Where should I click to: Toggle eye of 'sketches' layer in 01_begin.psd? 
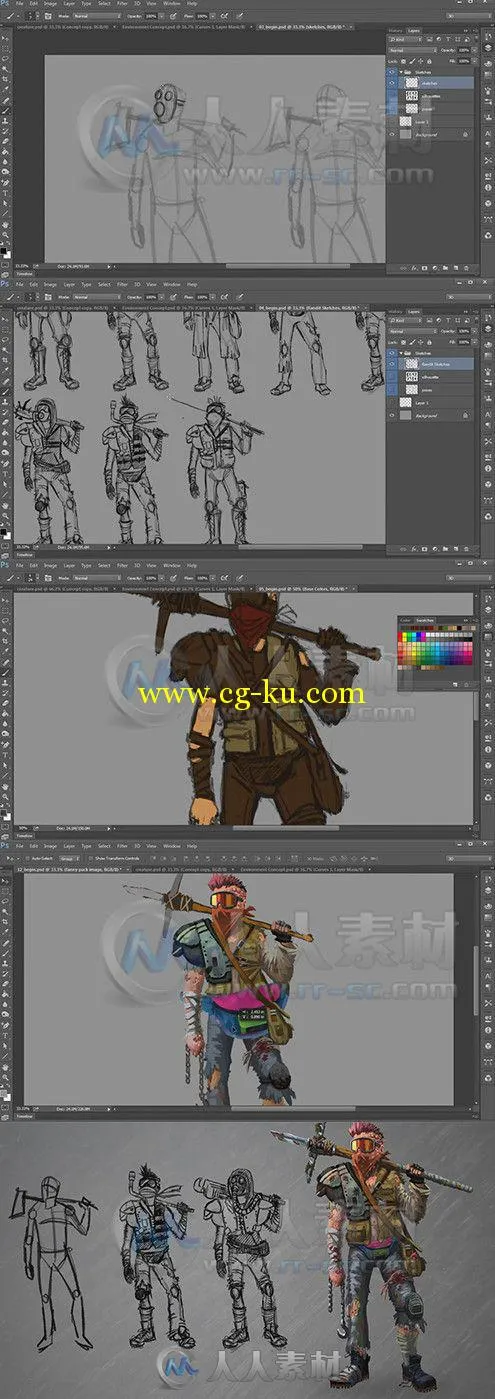pos(392,83)
